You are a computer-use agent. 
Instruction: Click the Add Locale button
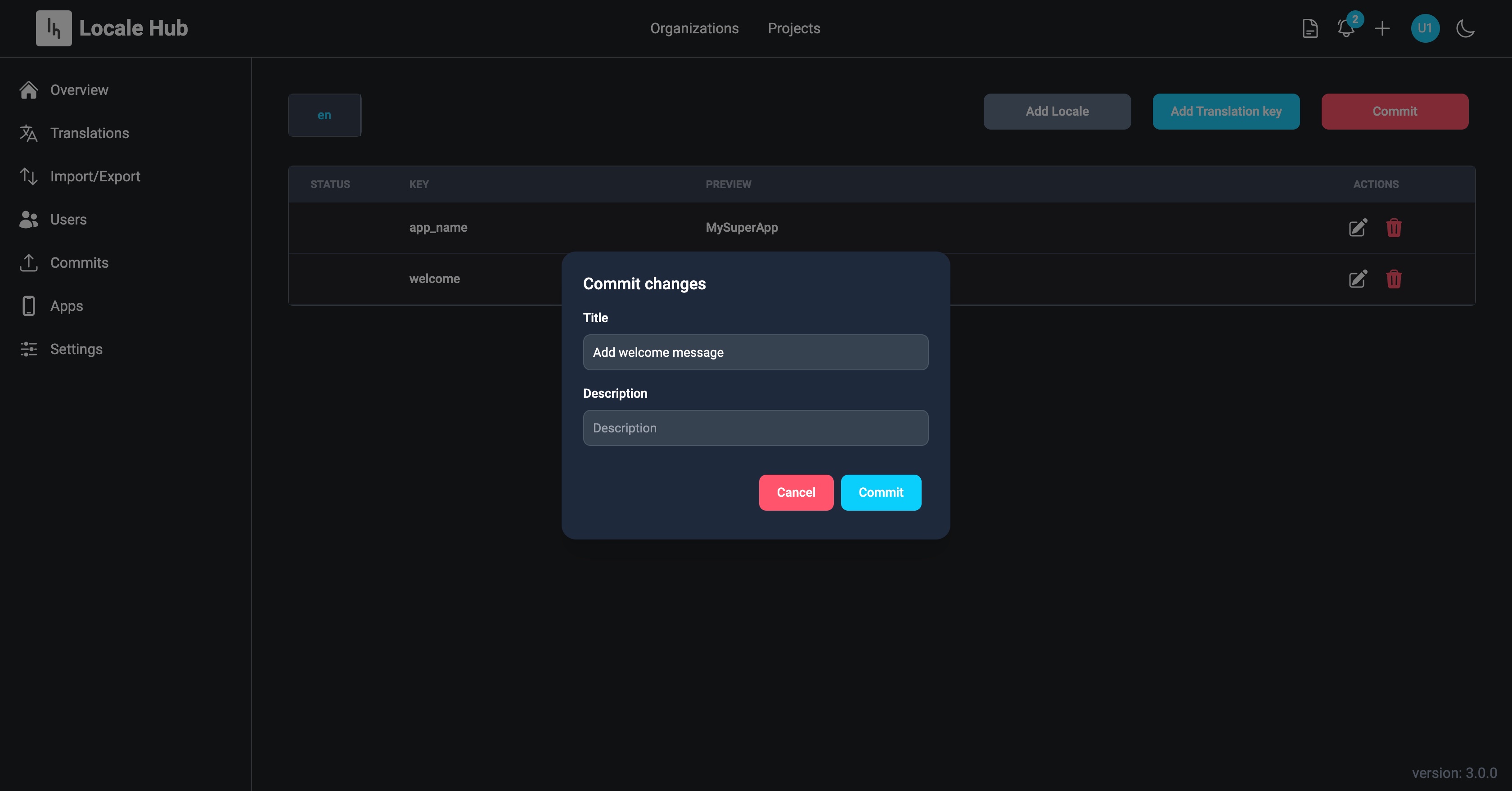point(1057,112)
